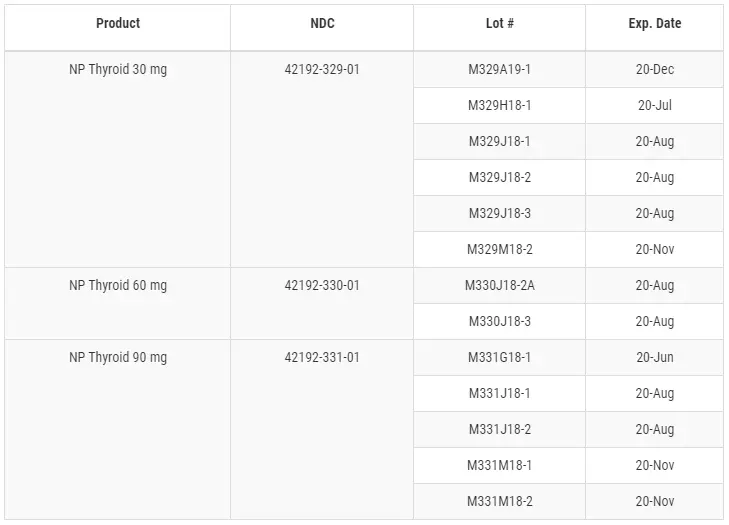Click NDC 42192-331-01

322,358
